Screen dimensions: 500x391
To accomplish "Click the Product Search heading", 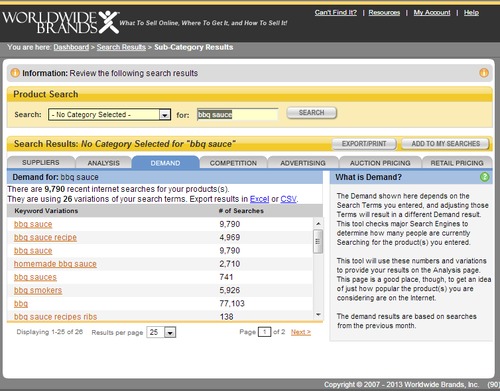I will click(46, 94).
